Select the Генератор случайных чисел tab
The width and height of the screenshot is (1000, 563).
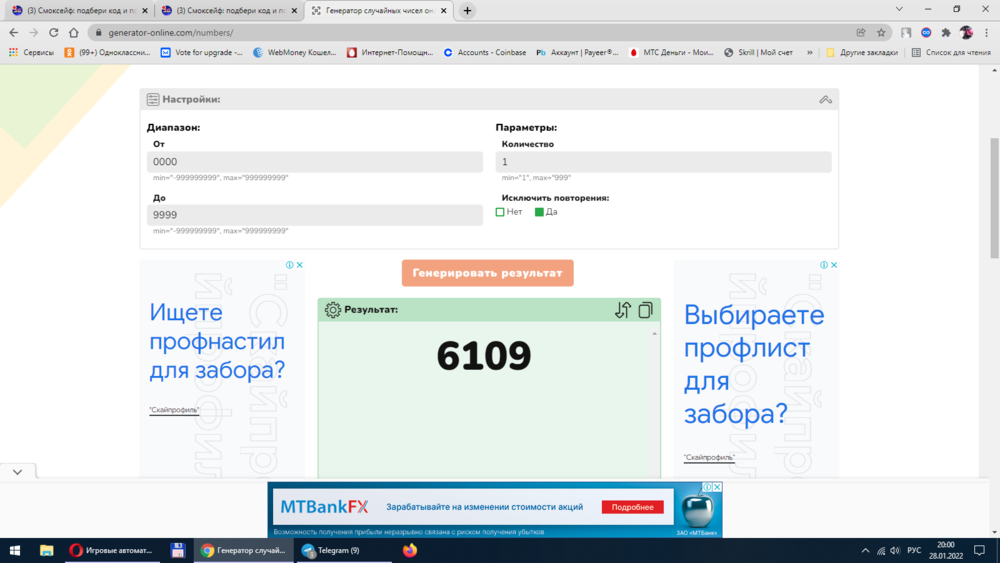click(x=379, y=10)
